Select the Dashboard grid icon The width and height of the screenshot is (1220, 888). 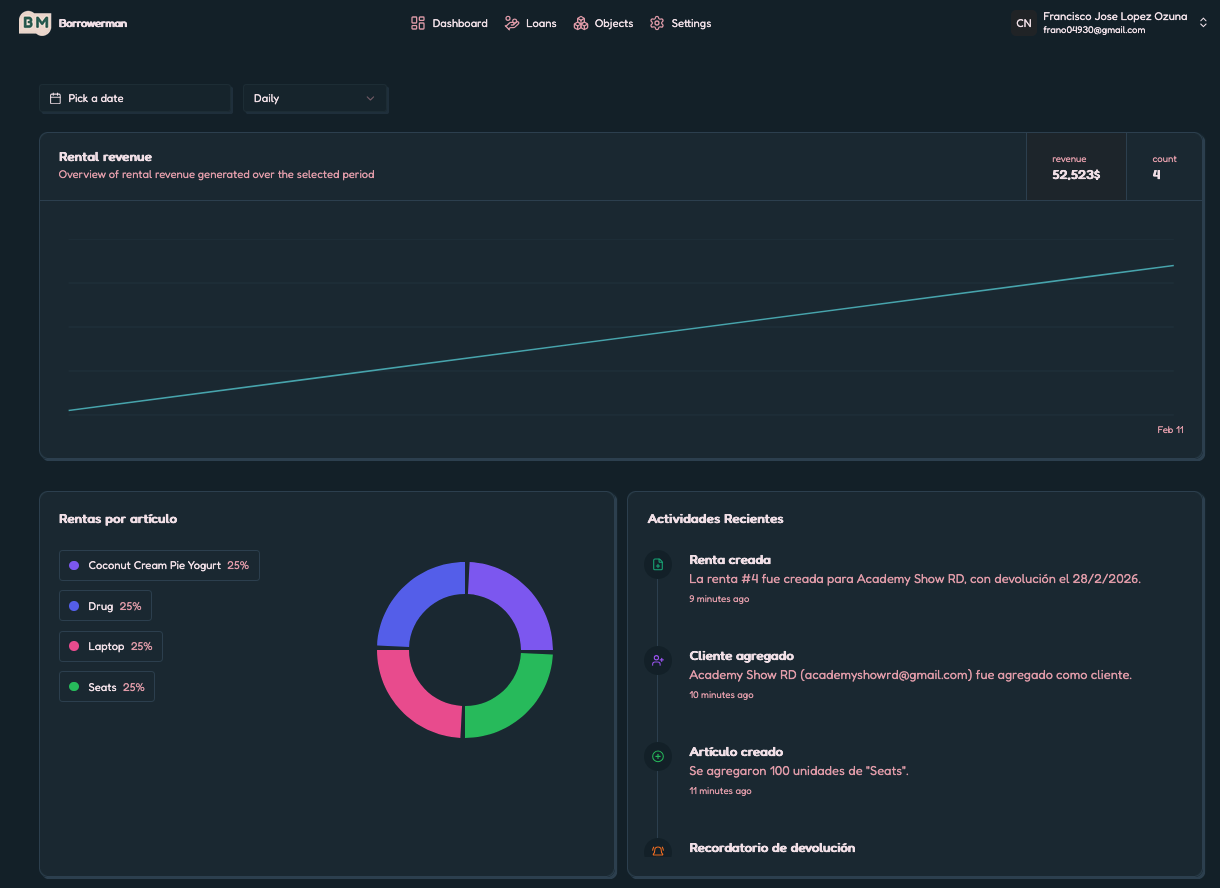pyautogui.click(x=417, y=22)
